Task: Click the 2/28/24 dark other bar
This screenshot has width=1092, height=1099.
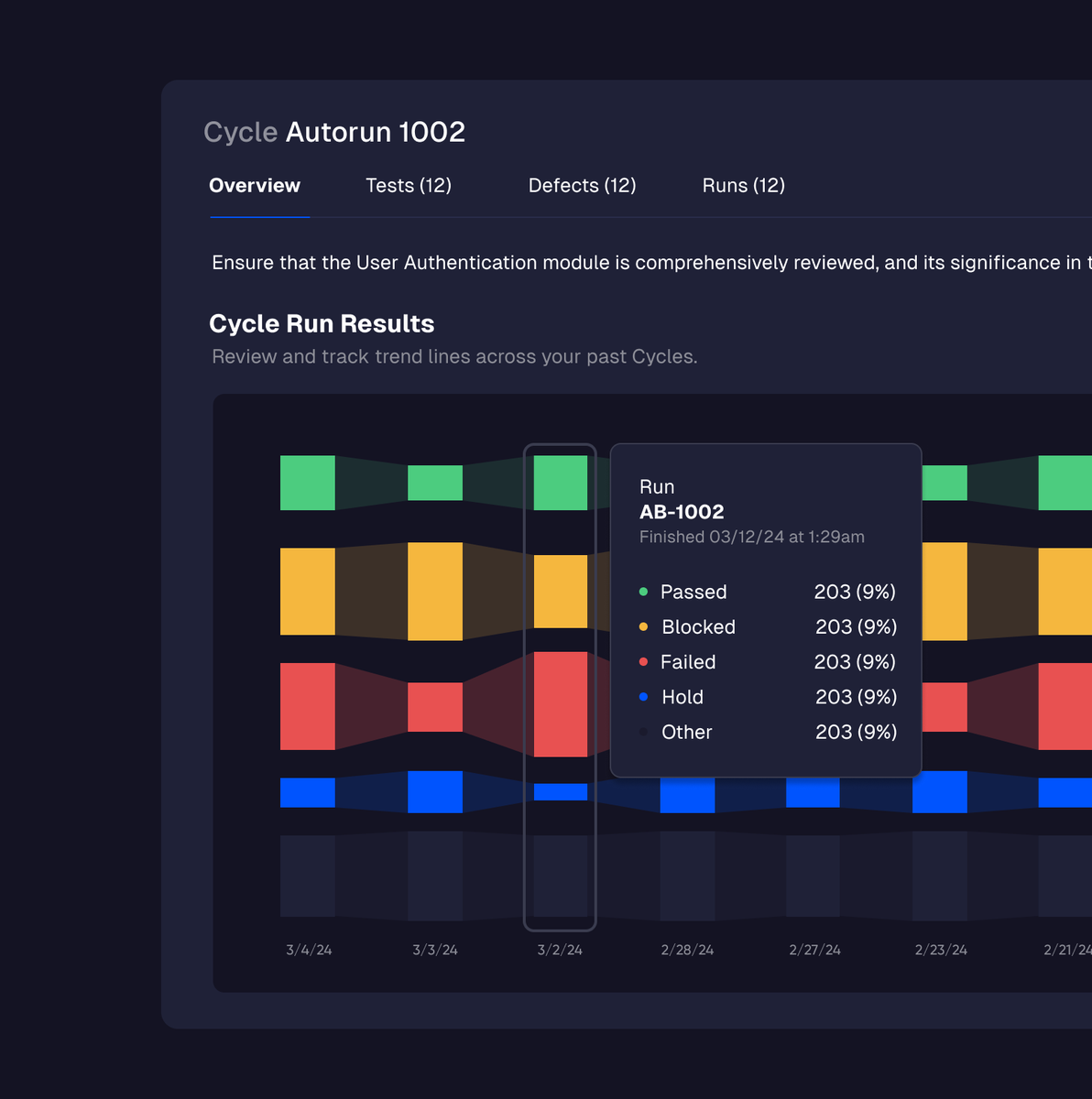Action: click(687, 876)
